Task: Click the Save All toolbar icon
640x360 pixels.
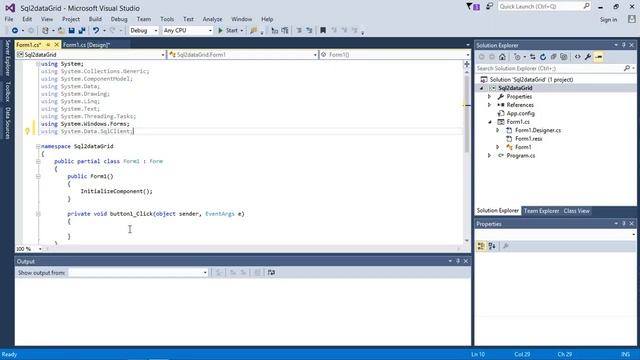Action: [82, 31]
